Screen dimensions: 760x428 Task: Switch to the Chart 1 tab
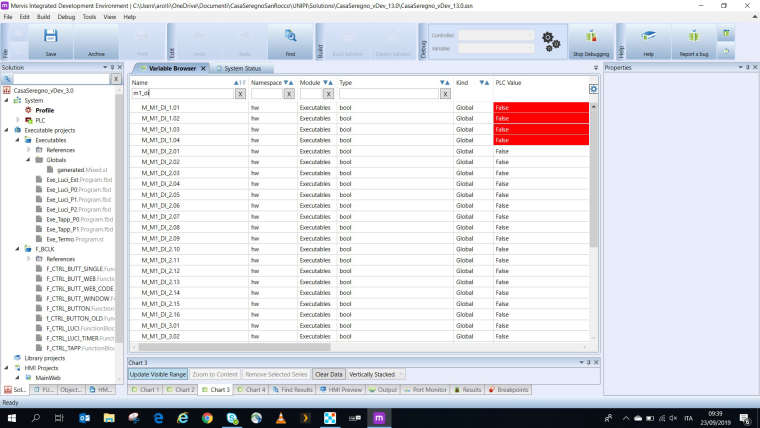[146, 390]
